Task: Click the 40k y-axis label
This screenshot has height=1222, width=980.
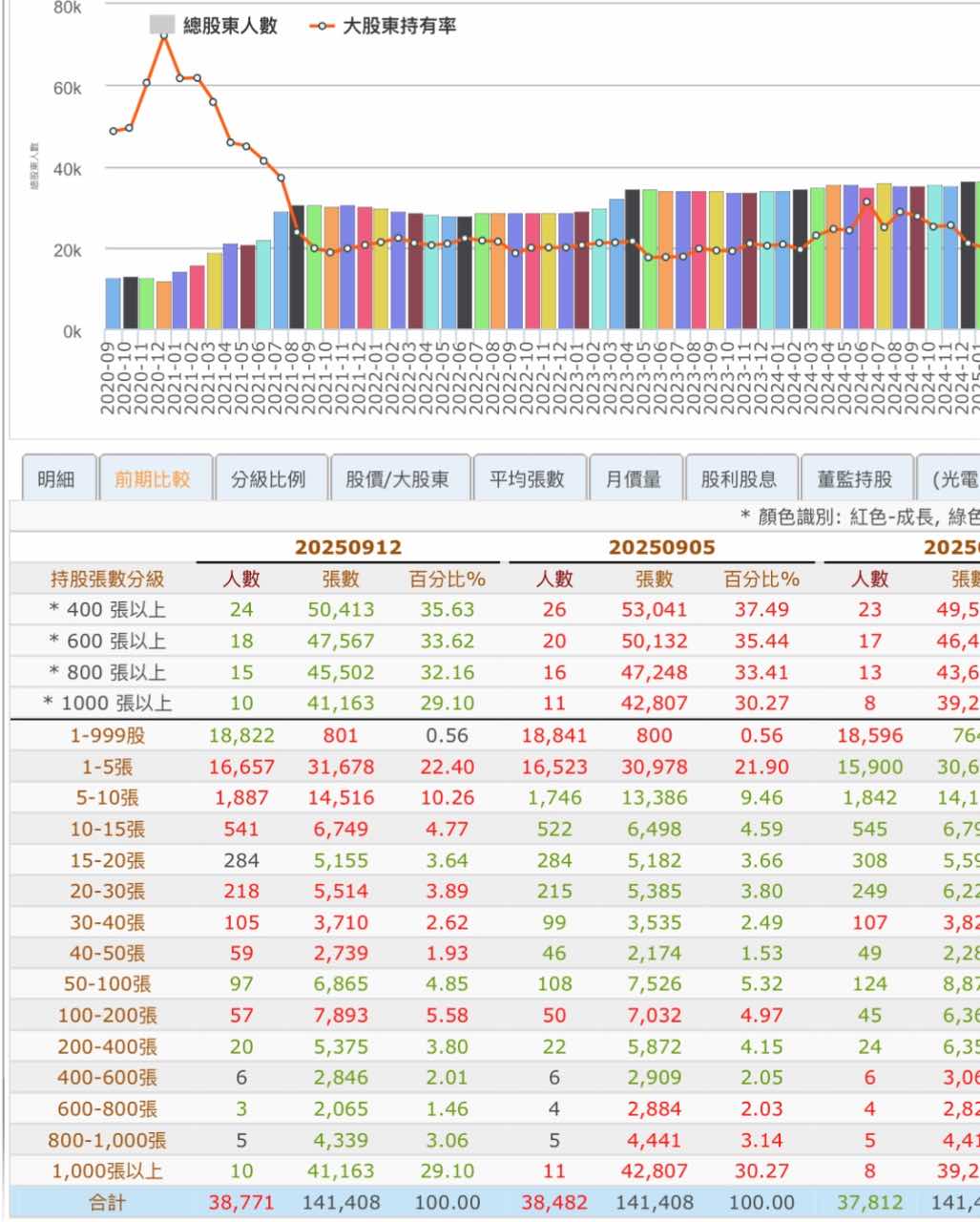Action: 67,169
